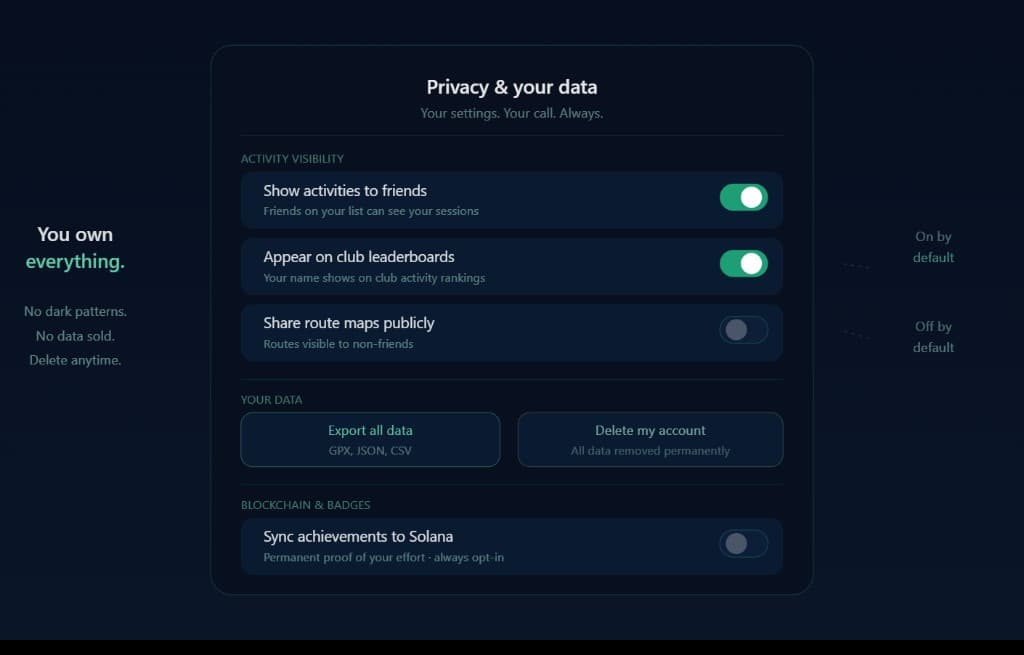The height and width of the screenshot is (655, 1024).
Task: Click the "Off by default" annotation
Action: point(932,336)
